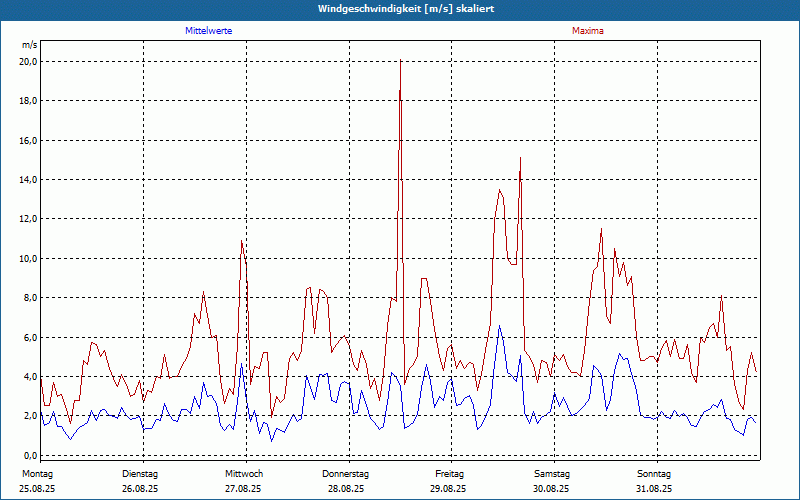Click the Freitag day label
Viewport: 800px width, 500px height.
click(x=449, y=473)
